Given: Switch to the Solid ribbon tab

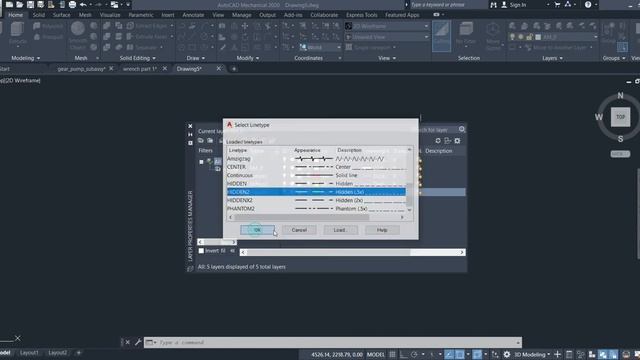Looking at the screenshot, I should (39, 15).
